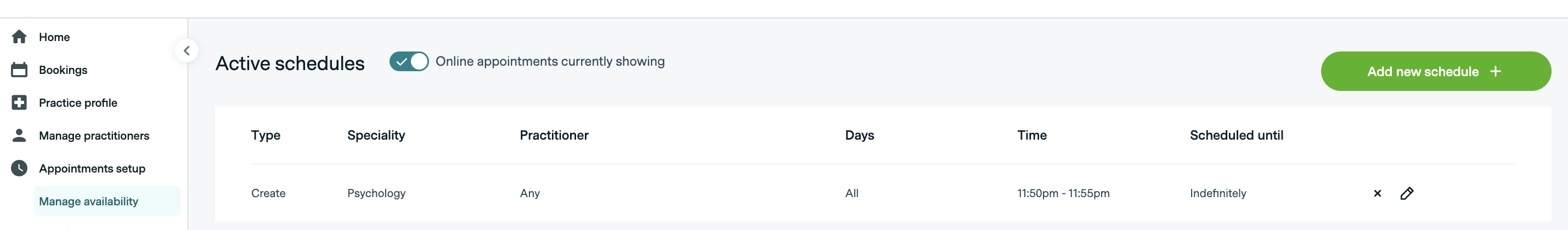This screenshot has height=230, width=1568.
Task: Toggle online appointments showing switch
Action: (408, 61)
